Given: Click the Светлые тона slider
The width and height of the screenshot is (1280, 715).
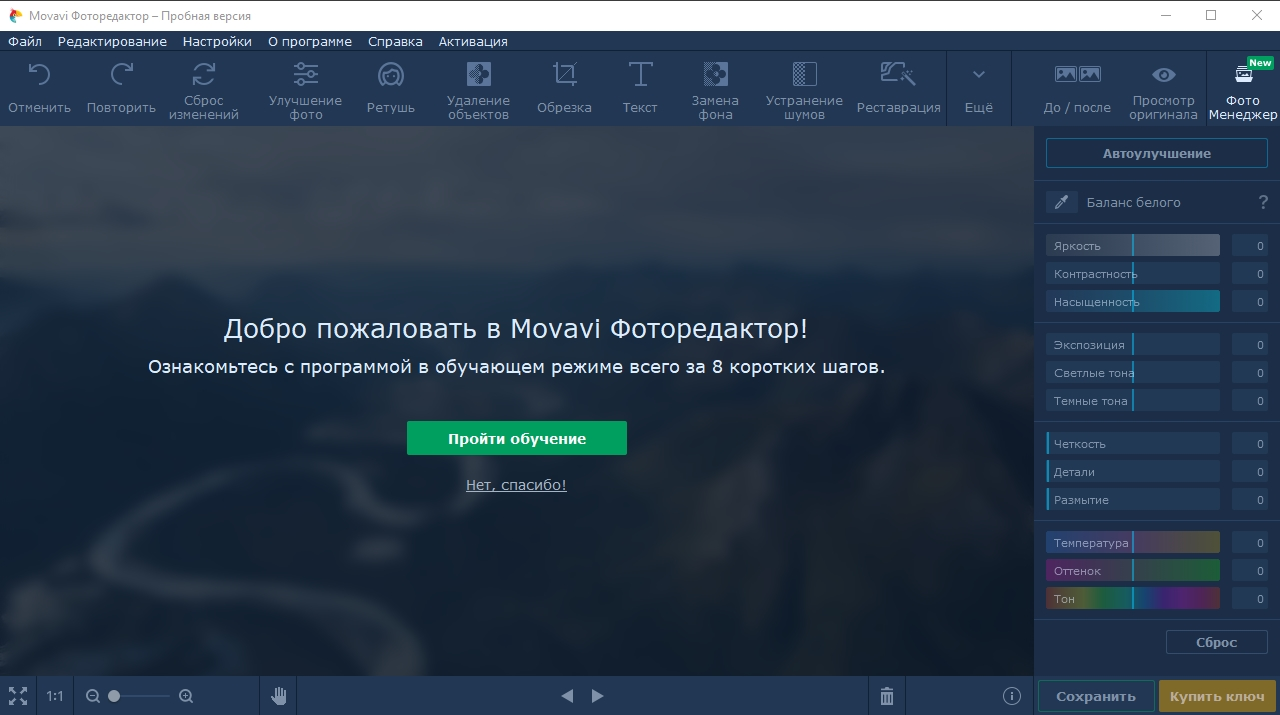Looking at the screenshot, I should tap(1133, 373).
